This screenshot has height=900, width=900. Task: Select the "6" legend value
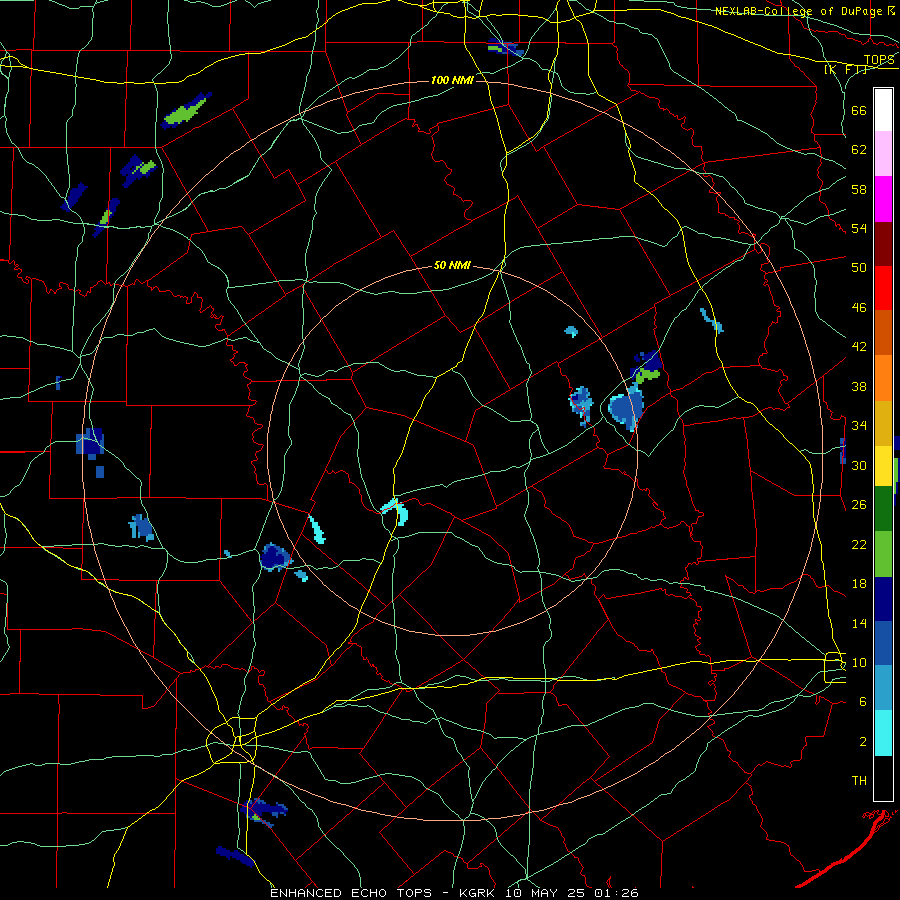click(x=863, y=702)
